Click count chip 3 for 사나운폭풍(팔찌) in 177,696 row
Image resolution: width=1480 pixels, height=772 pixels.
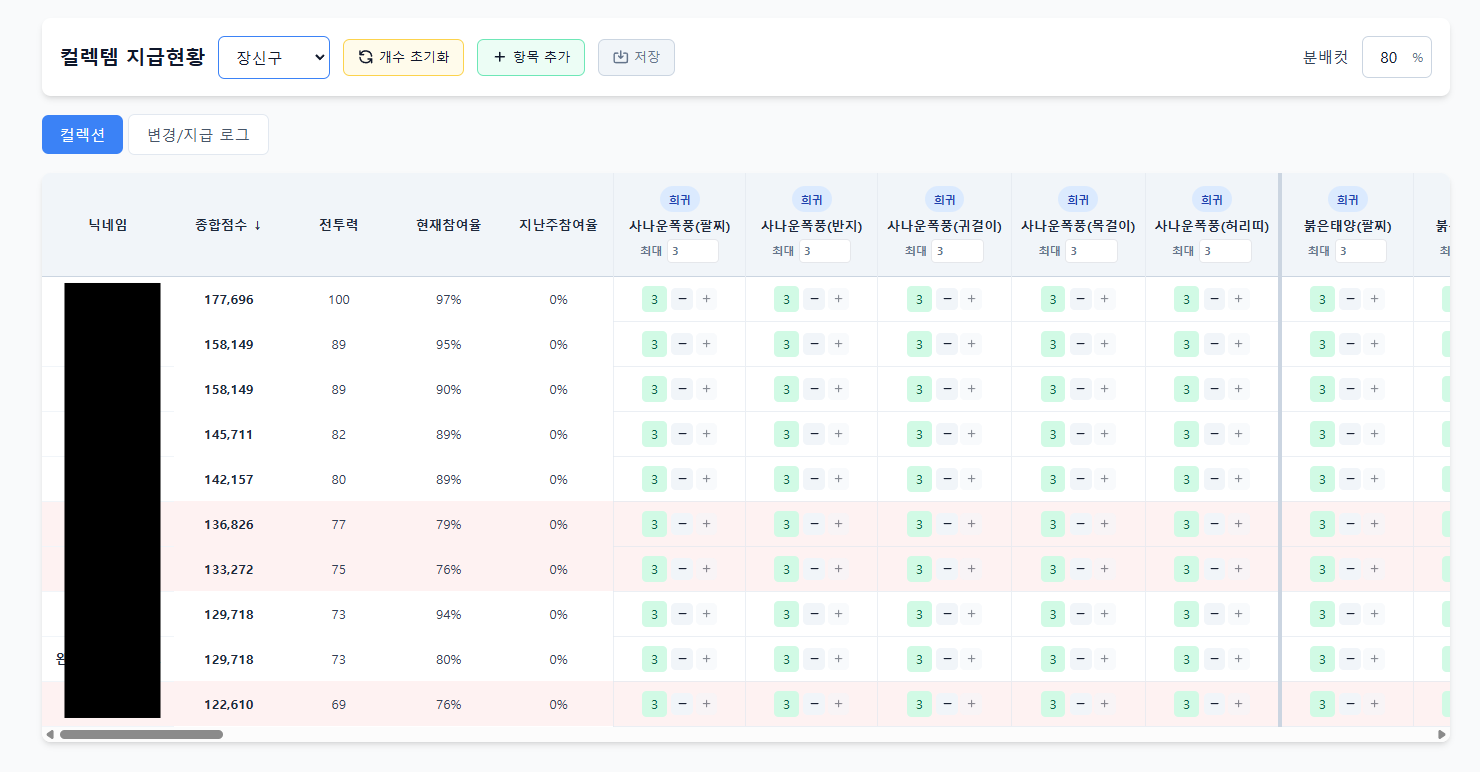pos(654,299)
